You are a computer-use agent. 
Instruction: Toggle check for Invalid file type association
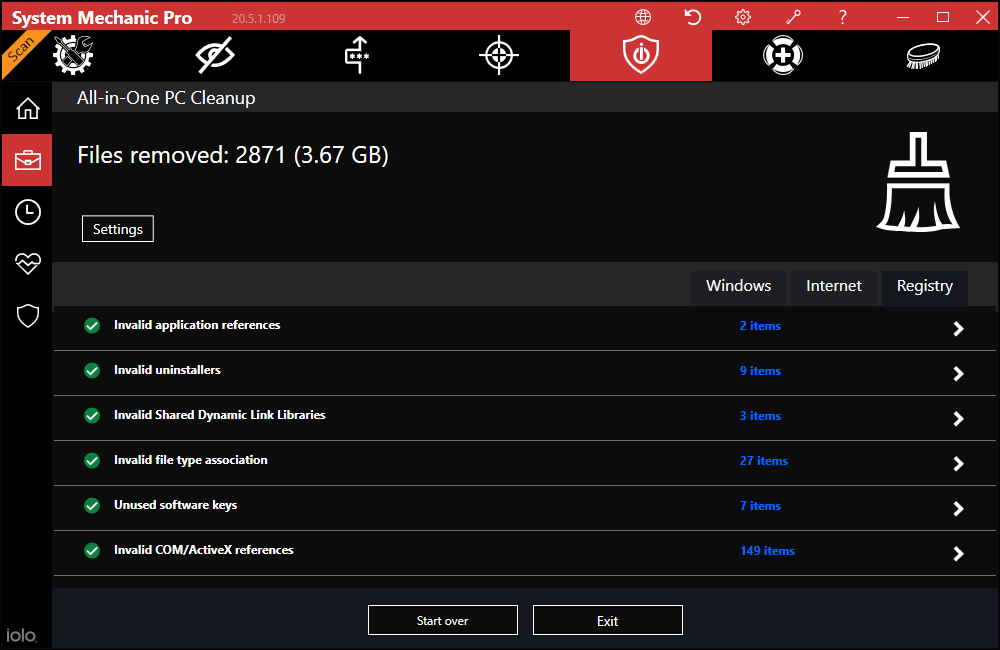tap(92, 461)
